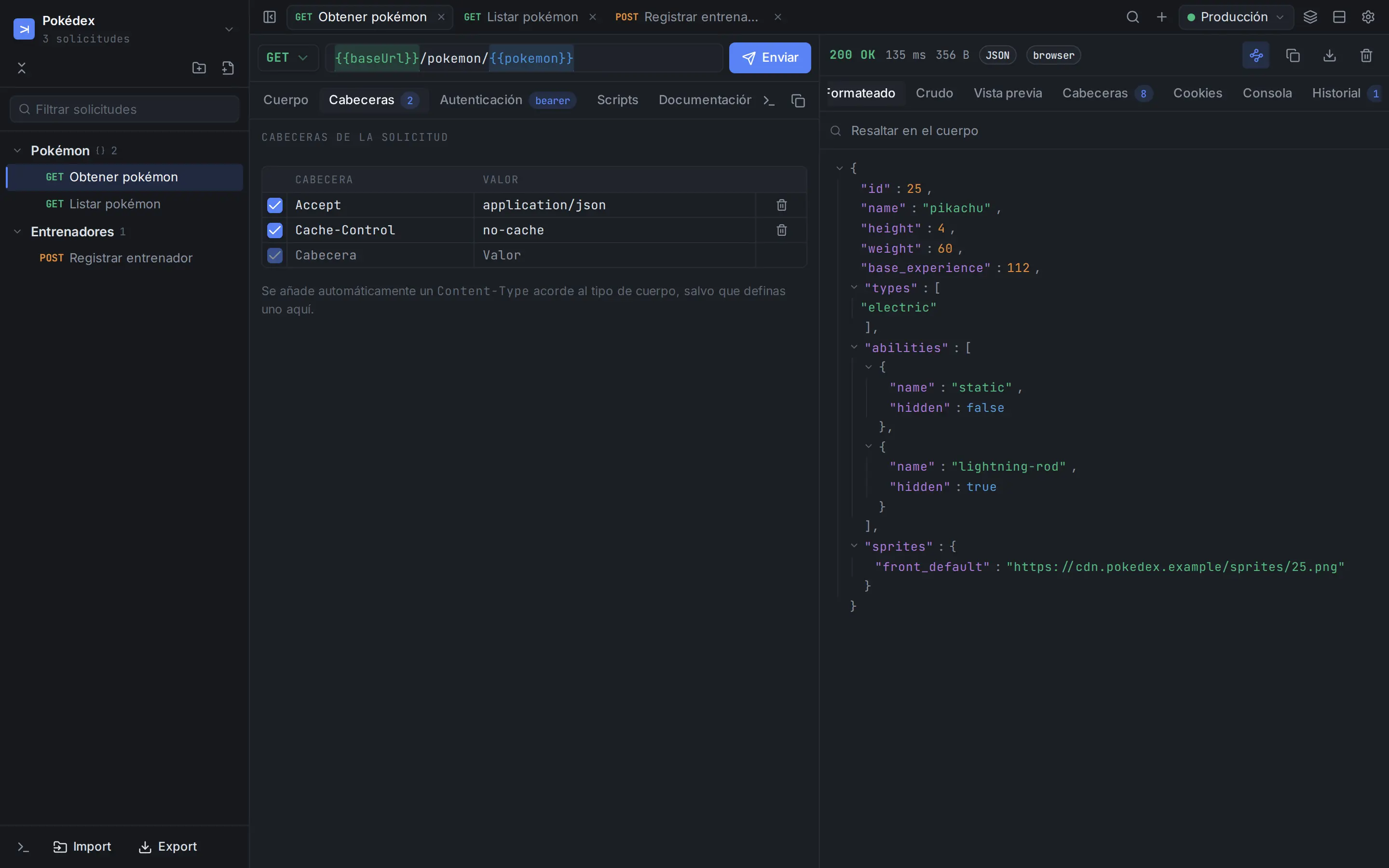The height and width of the screenshot is (868, 1389).
Task: Switch to the Crudo response tab
Action: (934, 93)
